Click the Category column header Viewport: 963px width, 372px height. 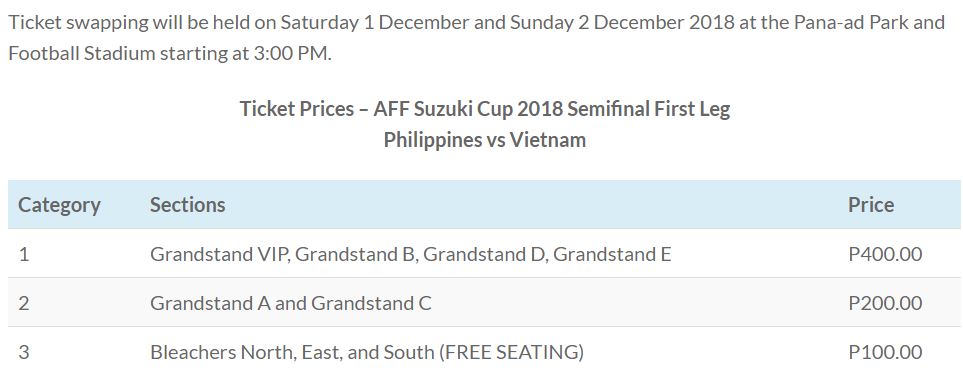click(59, 204)
